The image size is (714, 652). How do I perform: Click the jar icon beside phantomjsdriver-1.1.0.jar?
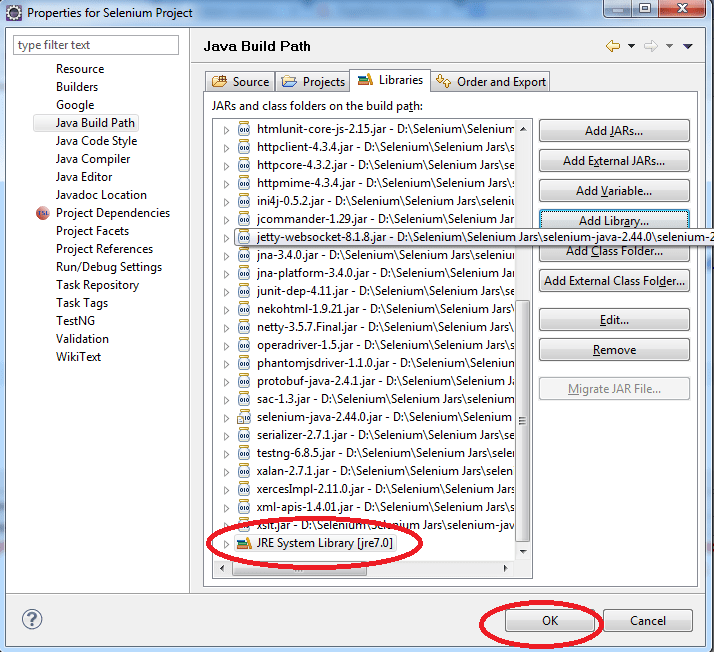(244, 363)
